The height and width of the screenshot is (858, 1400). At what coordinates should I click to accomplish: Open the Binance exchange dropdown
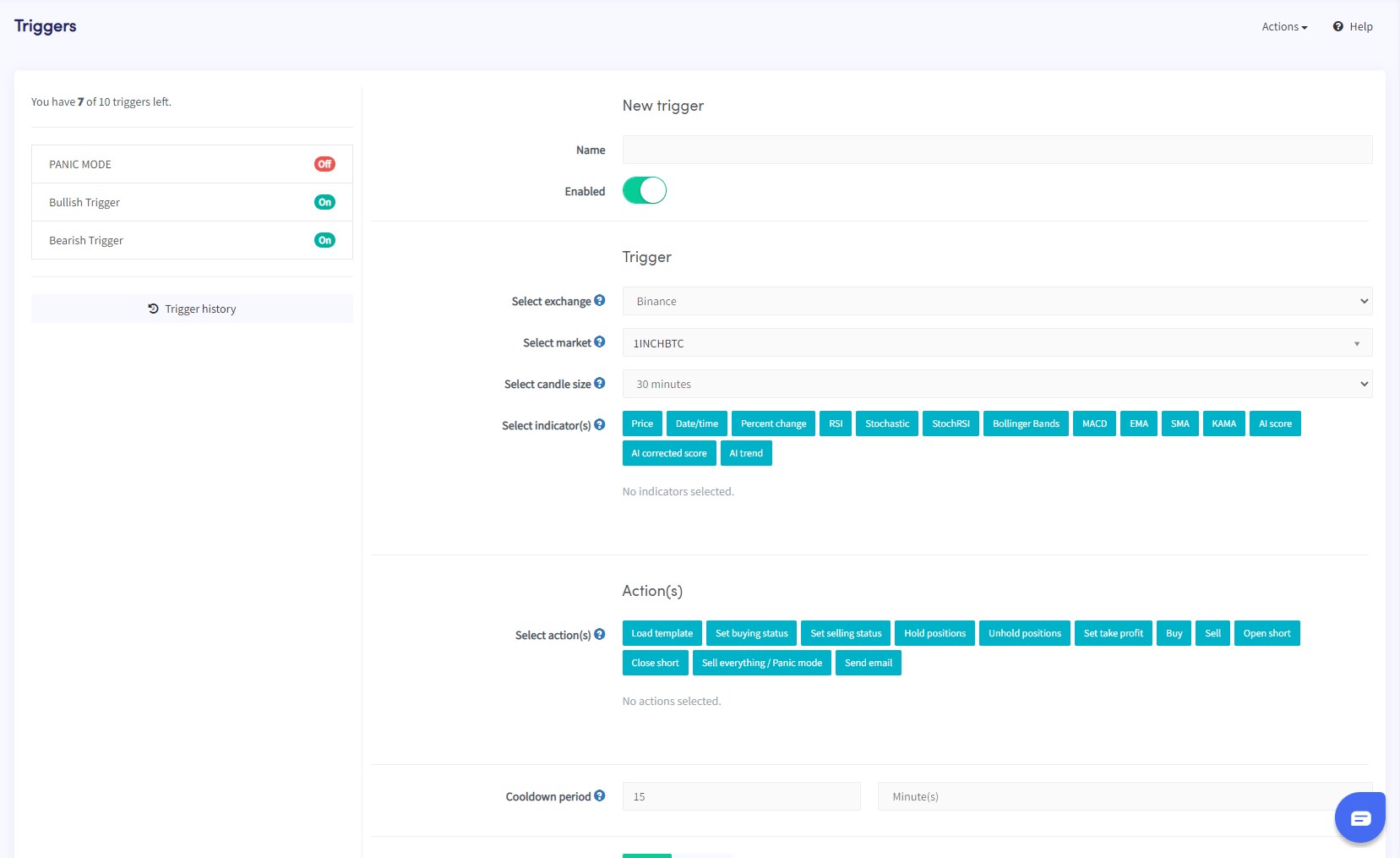pyautogui.click(x=997, y=301)
